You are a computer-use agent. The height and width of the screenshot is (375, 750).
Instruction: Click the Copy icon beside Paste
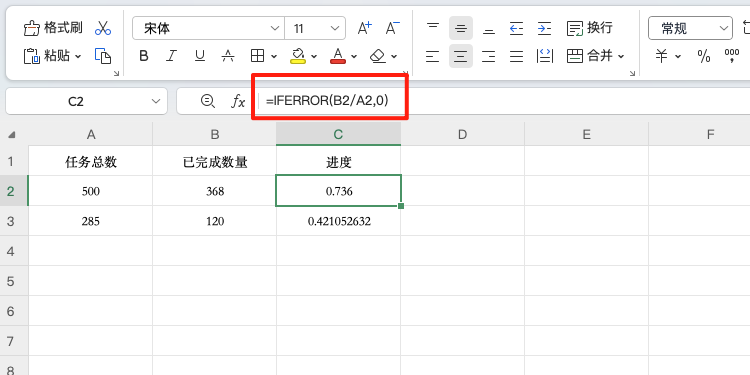tap(103, 56)
